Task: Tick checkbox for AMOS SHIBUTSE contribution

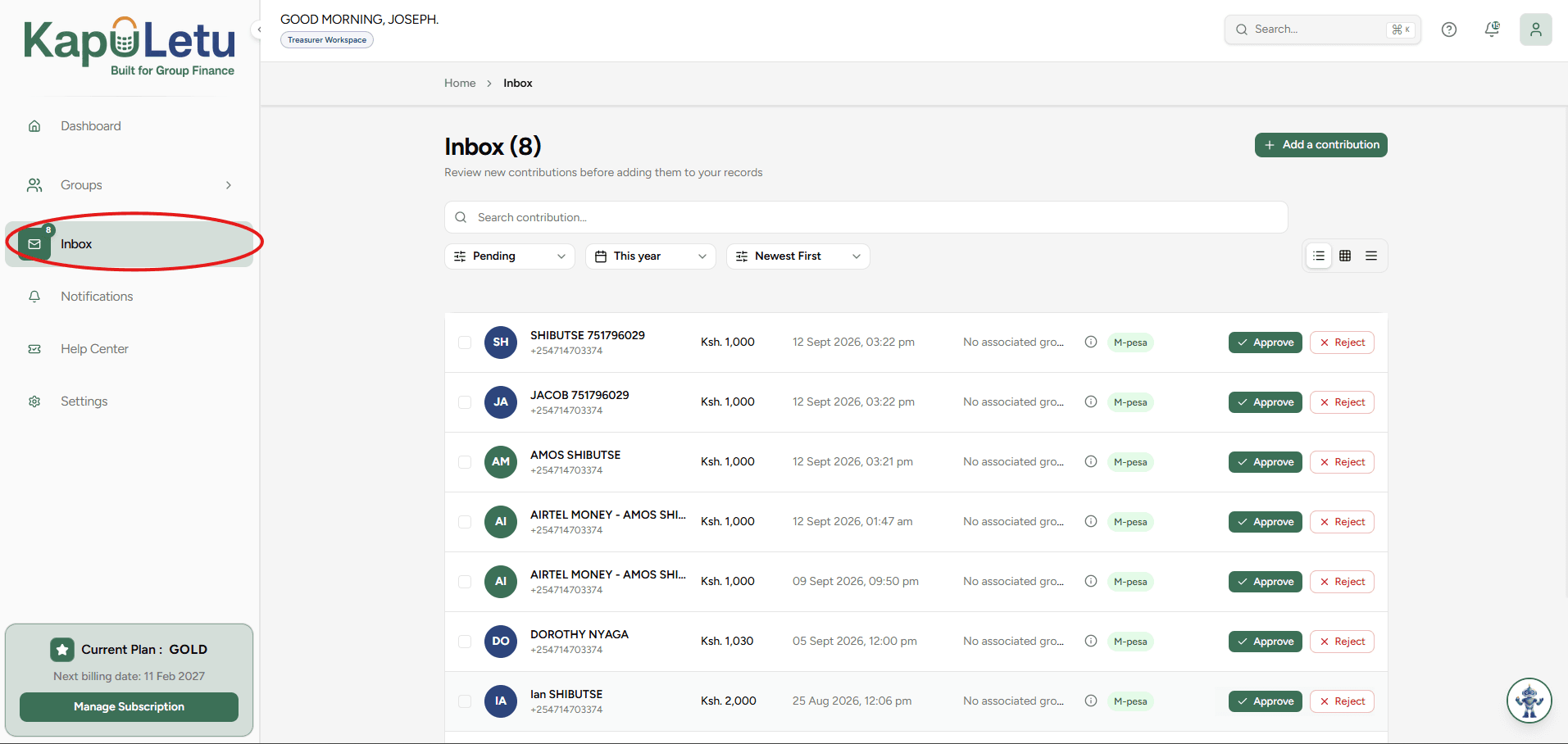Action: coord(465,462)
